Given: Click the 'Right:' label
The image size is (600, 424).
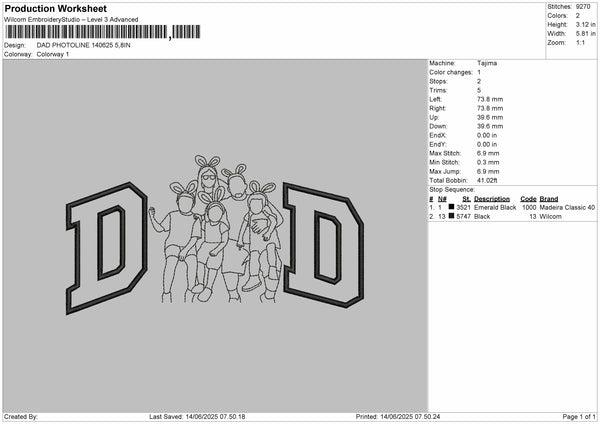Looking at the screenshot, I should tap(437, 108).
